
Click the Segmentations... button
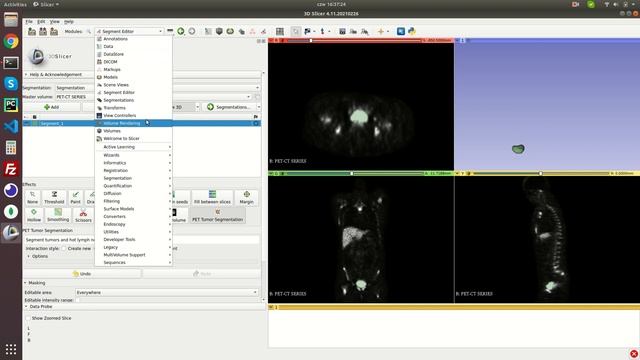tap(229, 107)
